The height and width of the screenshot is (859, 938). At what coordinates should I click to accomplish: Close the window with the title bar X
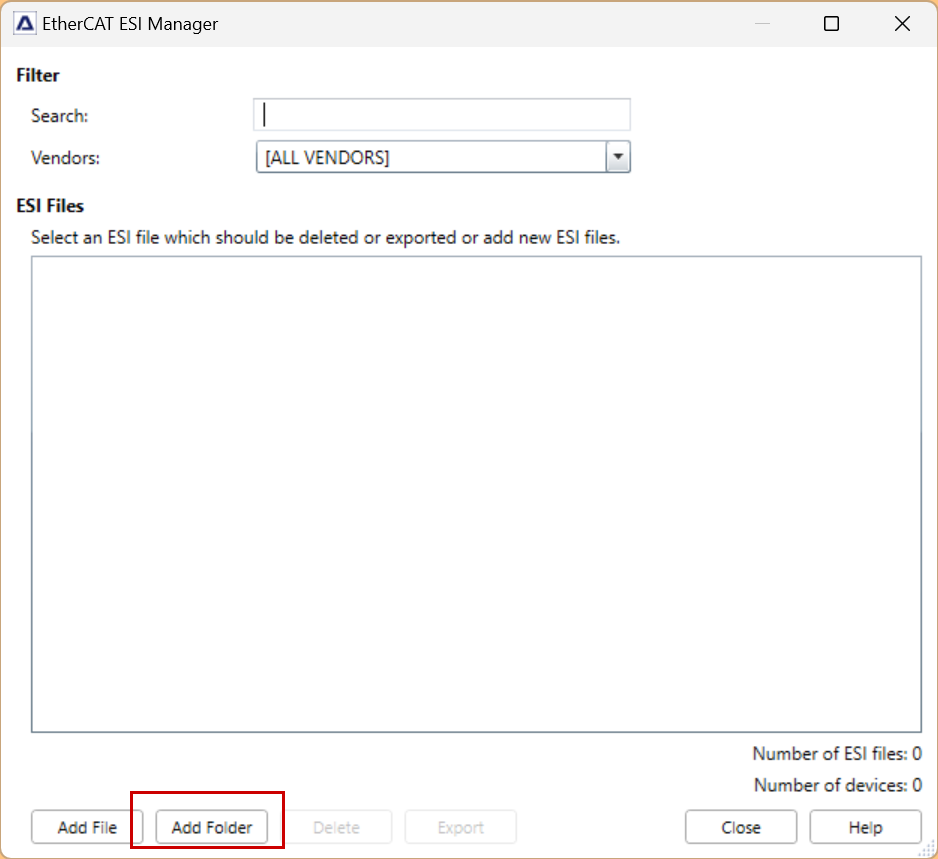click(x=902, y=24)
